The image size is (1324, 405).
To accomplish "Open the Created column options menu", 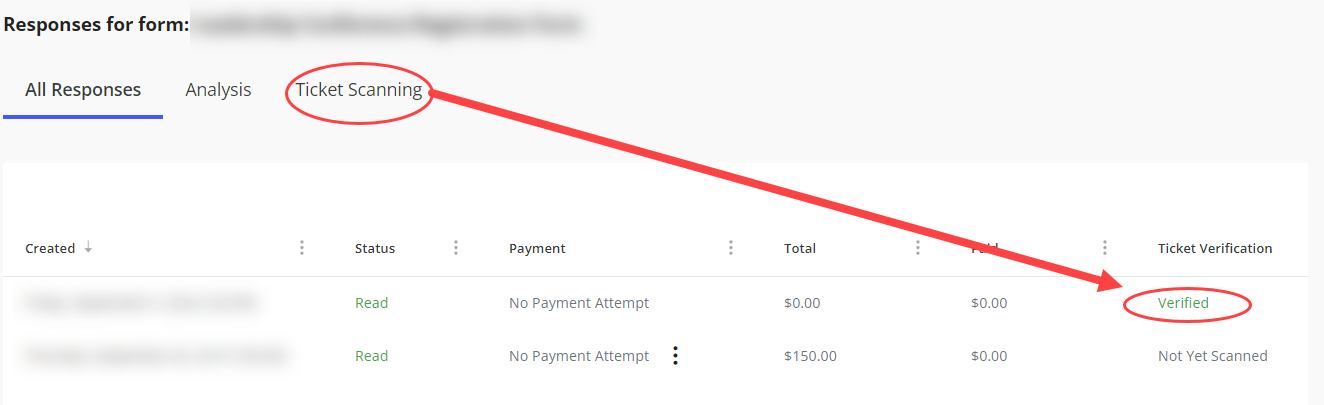I will 302,248.
